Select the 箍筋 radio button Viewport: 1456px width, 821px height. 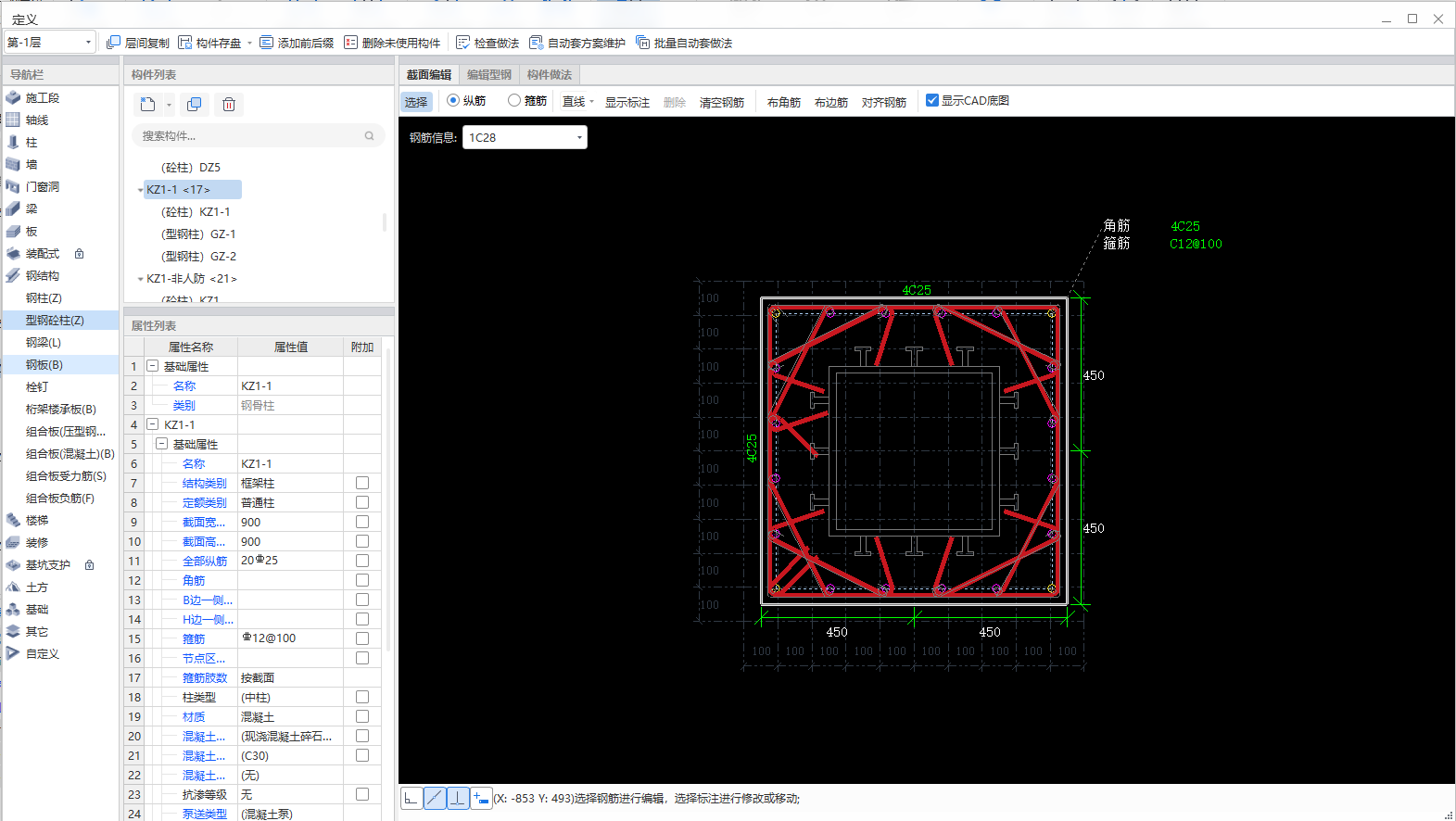[x=514, y=100]
